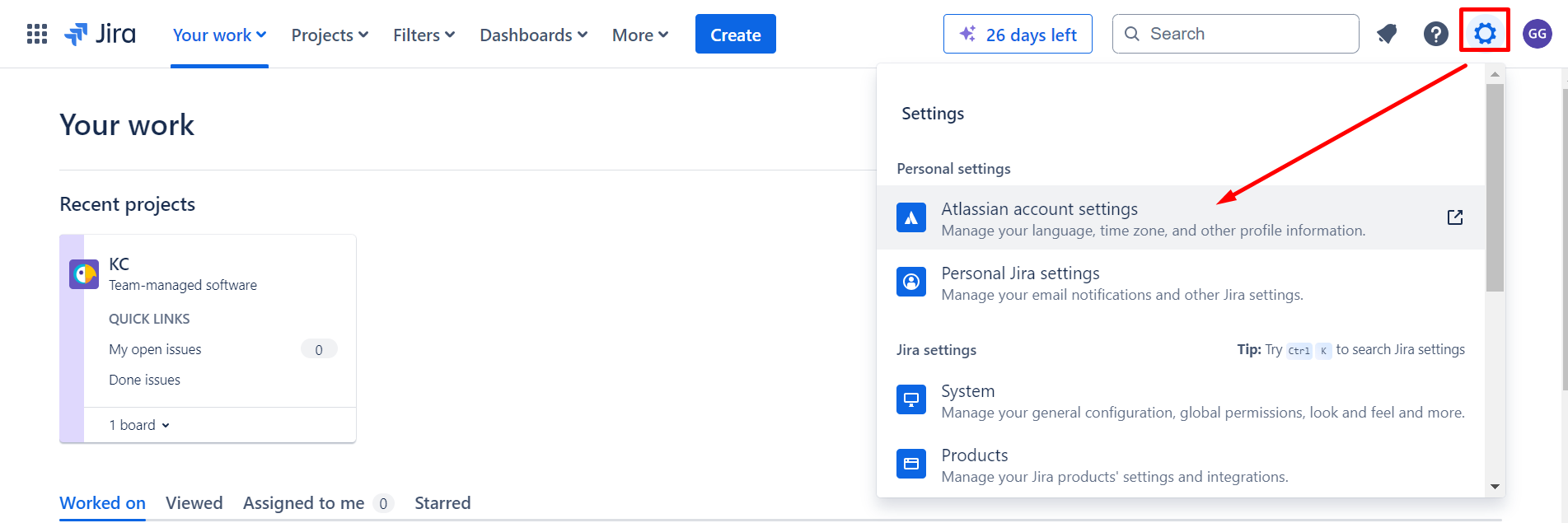
Task: Click the Create button
Action: tap(735, 35)
